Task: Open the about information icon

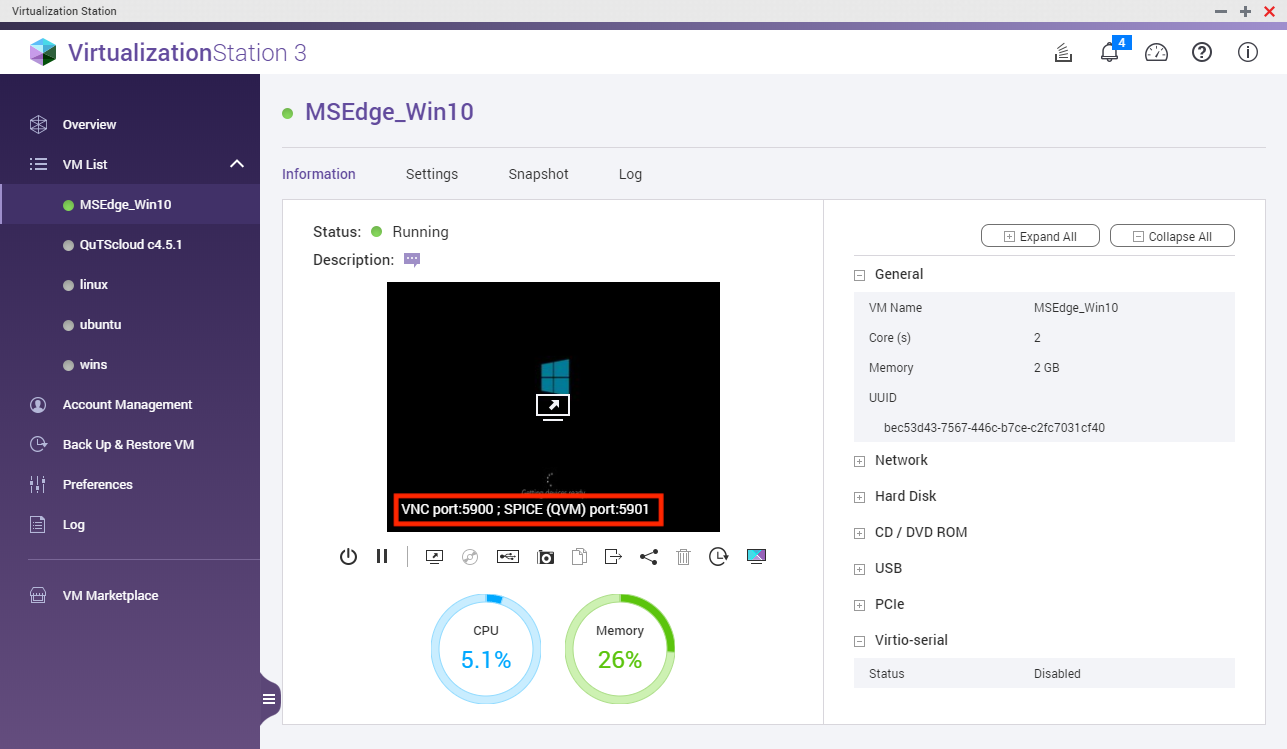Action: pos(1248,52)
